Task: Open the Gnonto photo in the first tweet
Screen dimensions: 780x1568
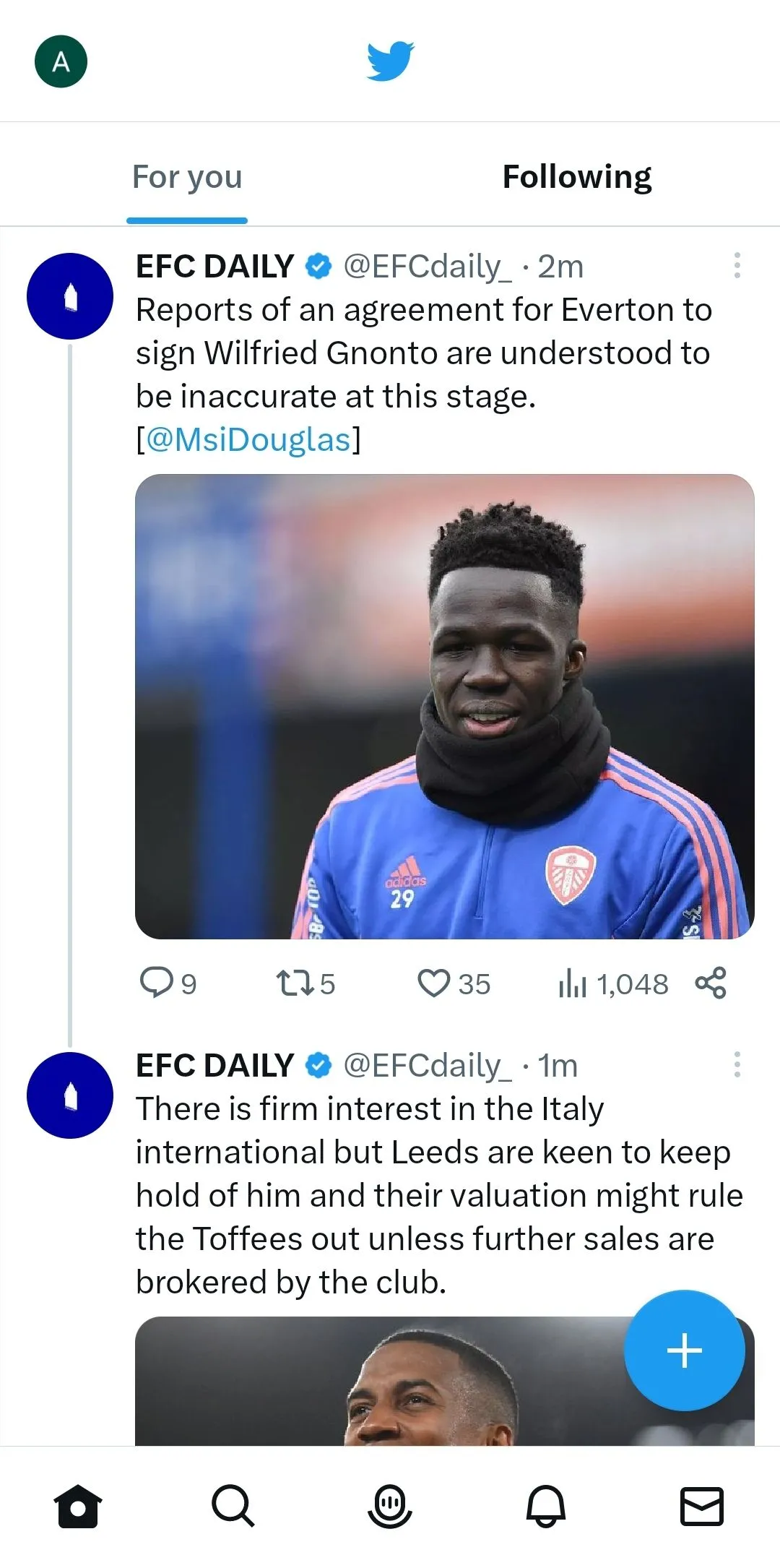Action: [444, 706]
